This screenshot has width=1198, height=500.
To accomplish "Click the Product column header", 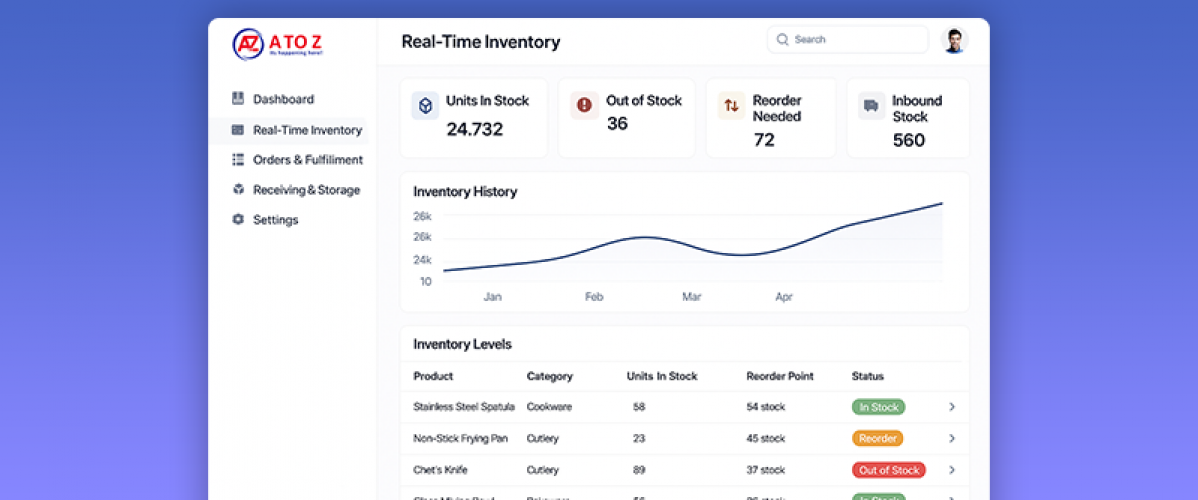I will click(x=433, y=376).
